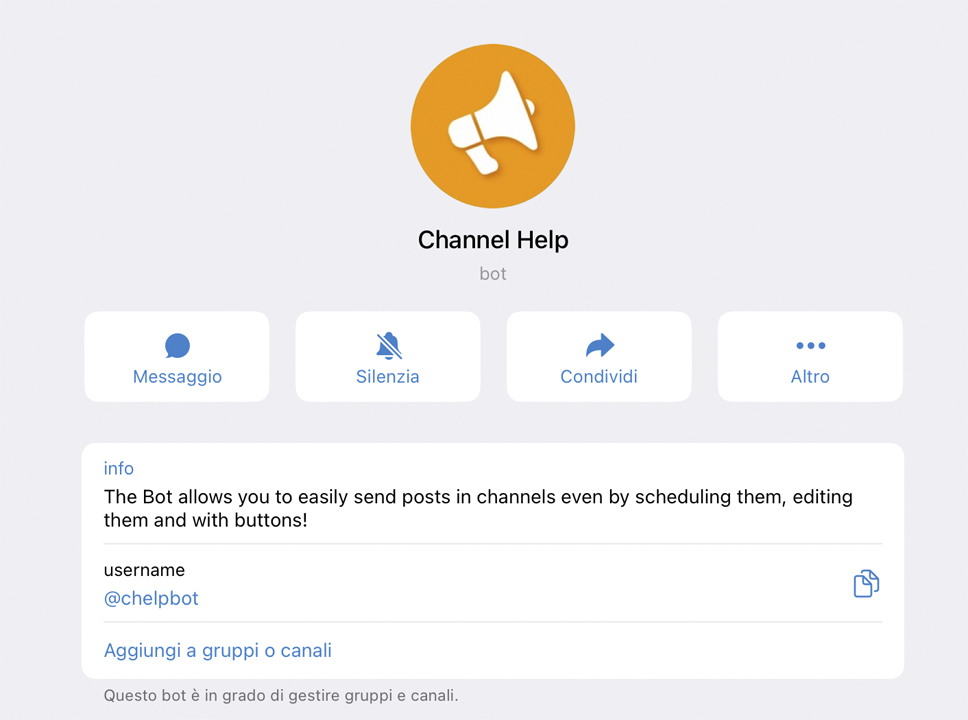Open the @chelpbot username link
This screenshot has height=720, width=968.
[x=151, y=599]
